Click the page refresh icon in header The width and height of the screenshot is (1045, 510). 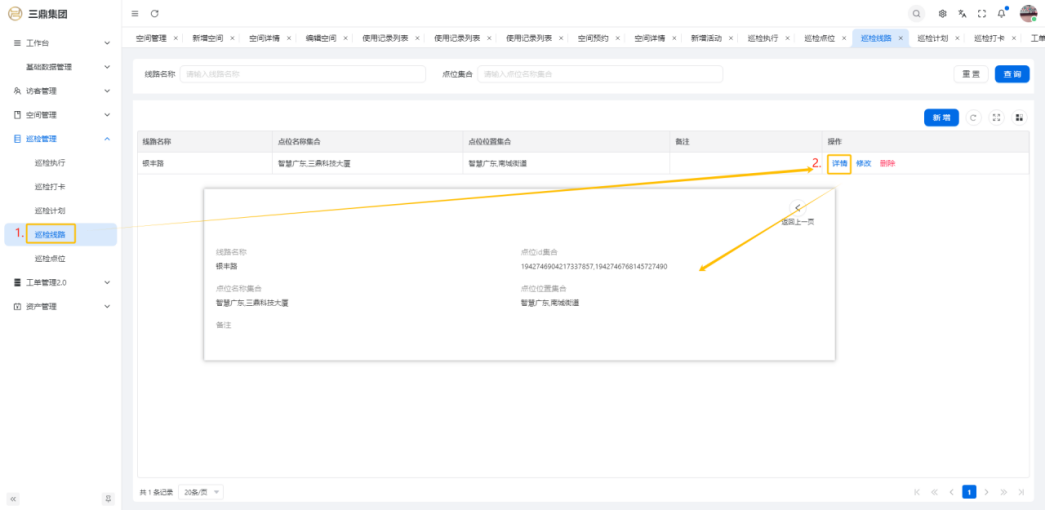pyautogui.click(x=154, y=13)
